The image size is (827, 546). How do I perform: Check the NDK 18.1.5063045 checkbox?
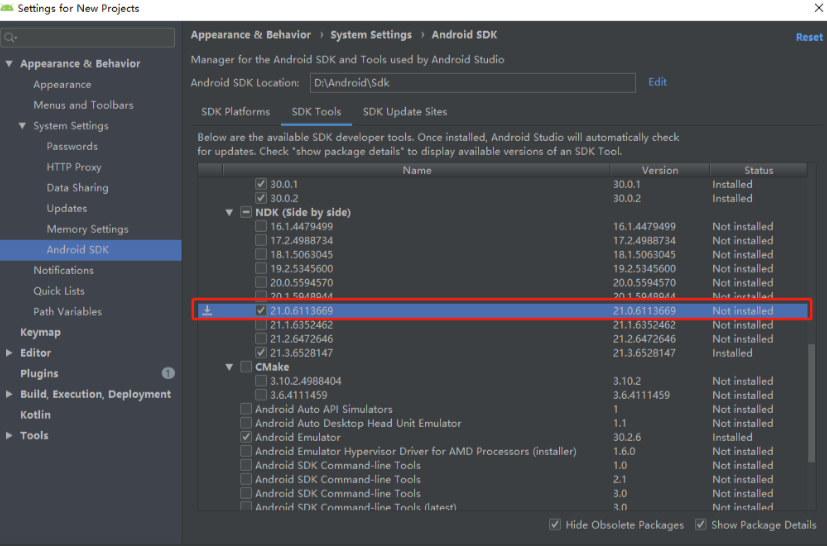(261, 254)
